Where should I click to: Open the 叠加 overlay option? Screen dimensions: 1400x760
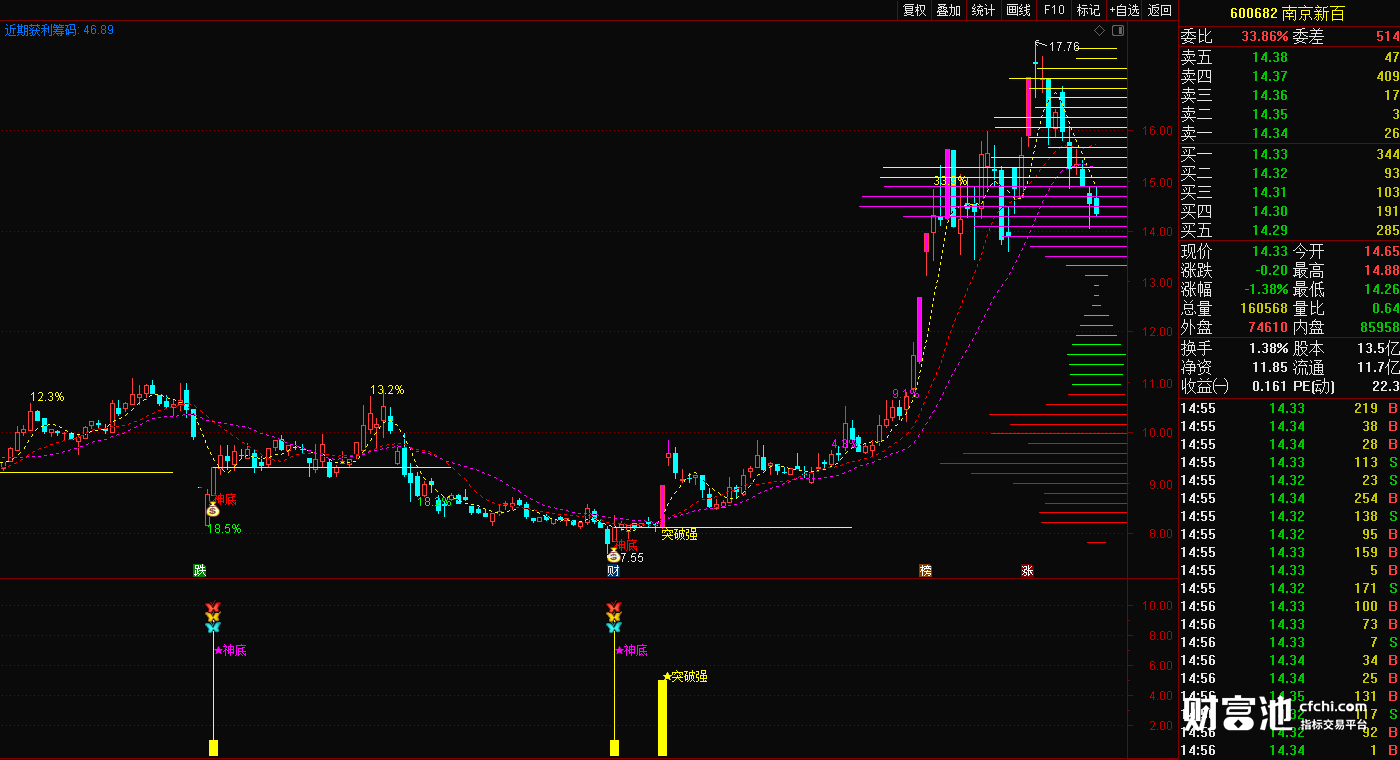pyautogui.click(x=948, y=10)
